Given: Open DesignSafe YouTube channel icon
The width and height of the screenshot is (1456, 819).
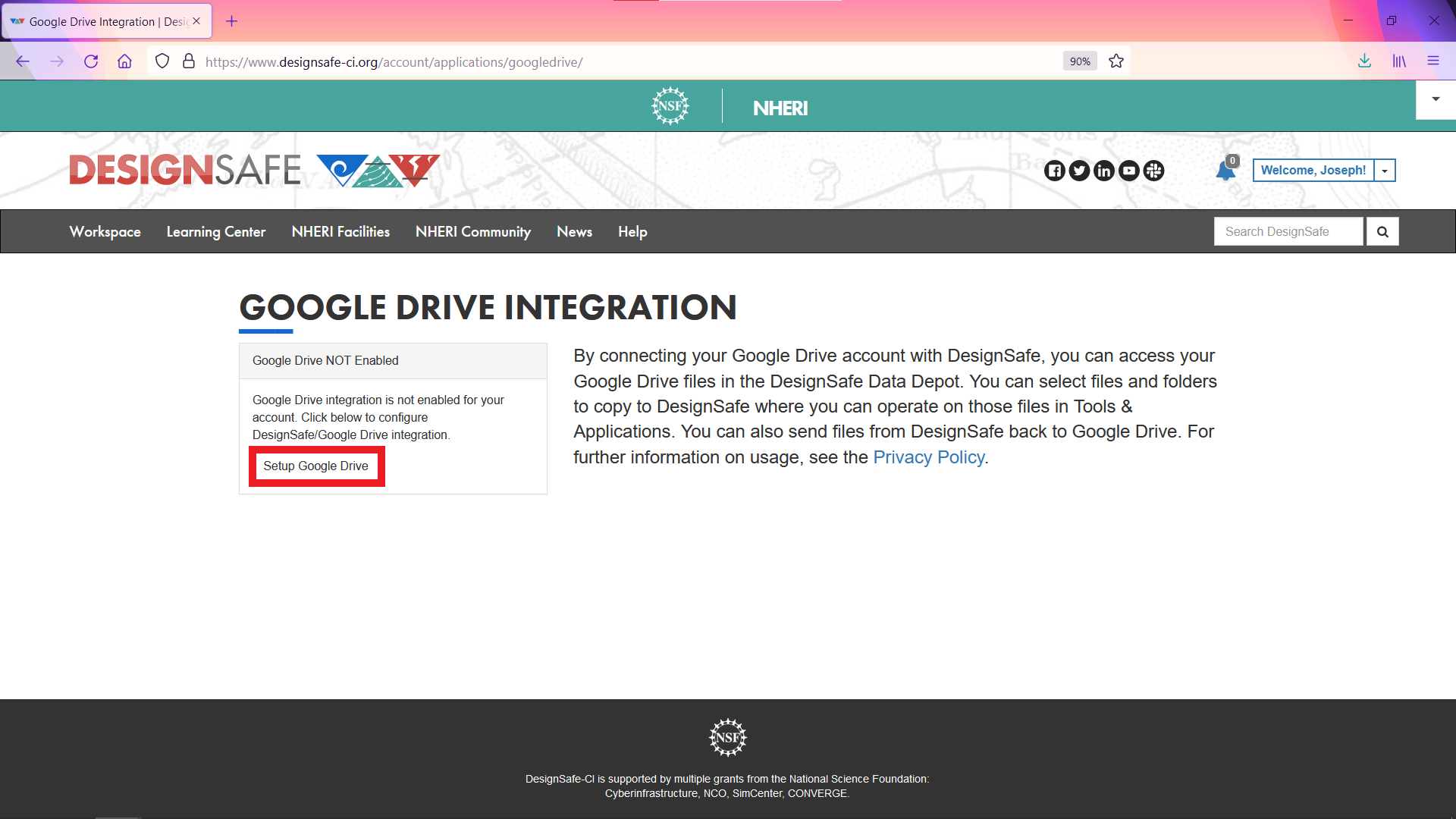Looking at the screenshot, I should point(1129,171).
